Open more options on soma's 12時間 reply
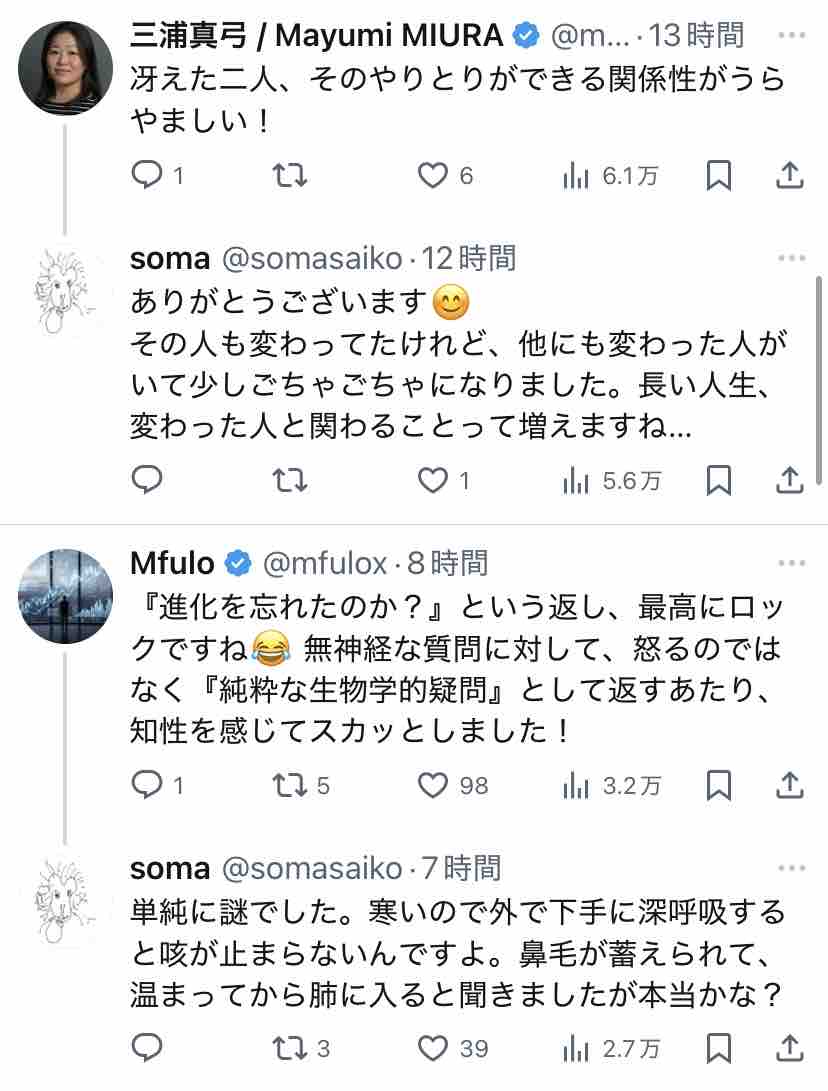 (791, 260)
